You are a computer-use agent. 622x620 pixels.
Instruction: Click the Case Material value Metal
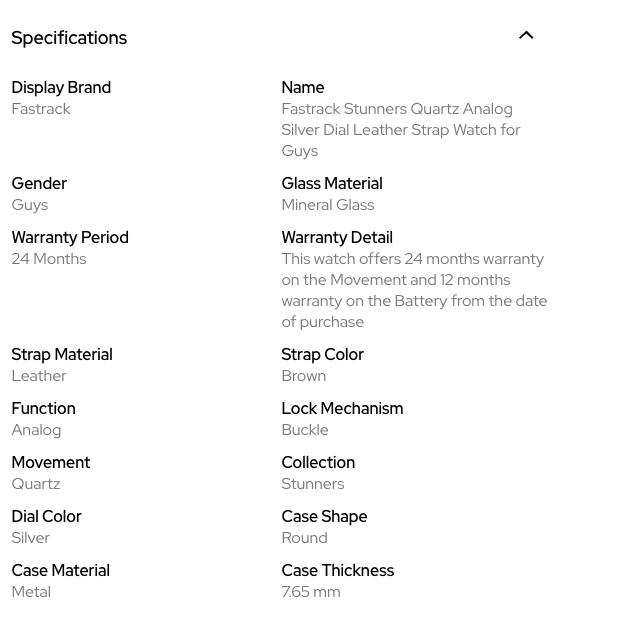point(31,592)
